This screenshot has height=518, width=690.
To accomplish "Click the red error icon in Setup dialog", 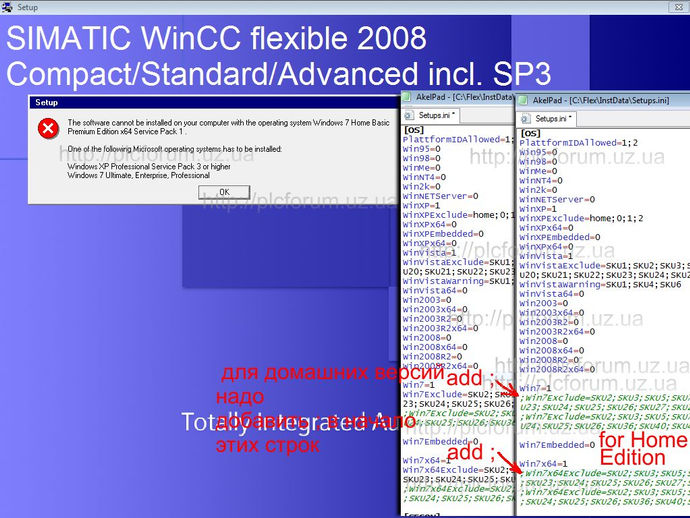I will [48, 129].
